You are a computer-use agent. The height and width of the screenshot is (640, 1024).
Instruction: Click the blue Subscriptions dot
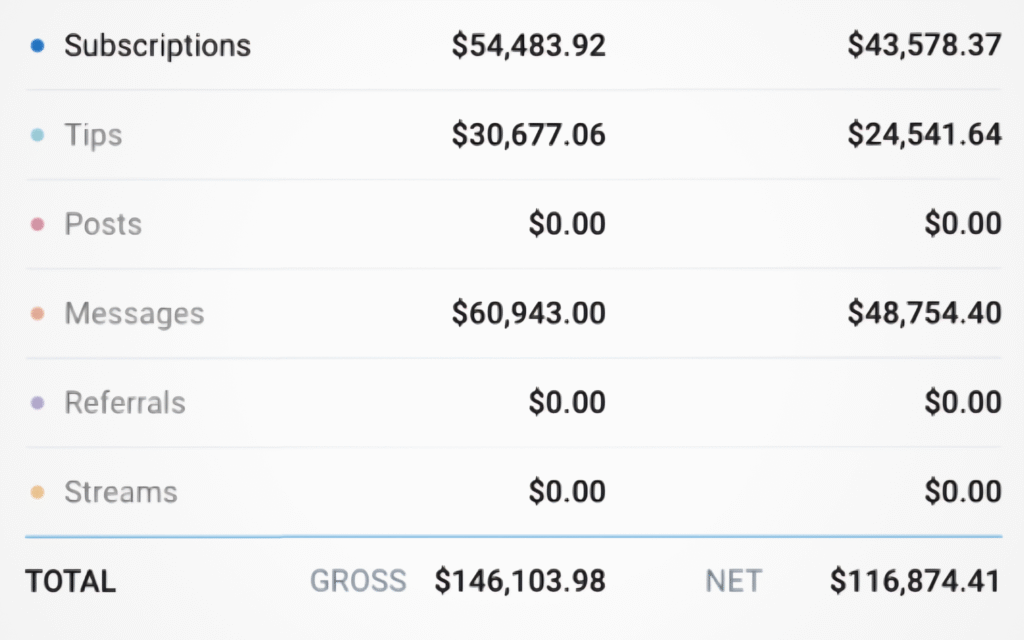(37, 46)
